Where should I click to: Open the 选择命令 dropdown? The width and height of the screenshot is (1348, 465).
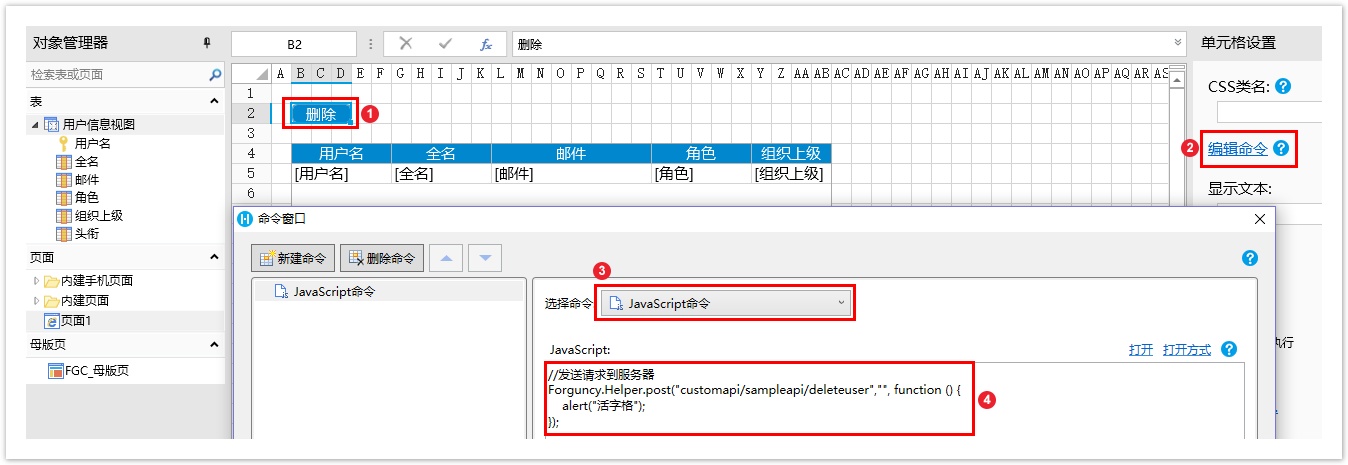point(725,303)
